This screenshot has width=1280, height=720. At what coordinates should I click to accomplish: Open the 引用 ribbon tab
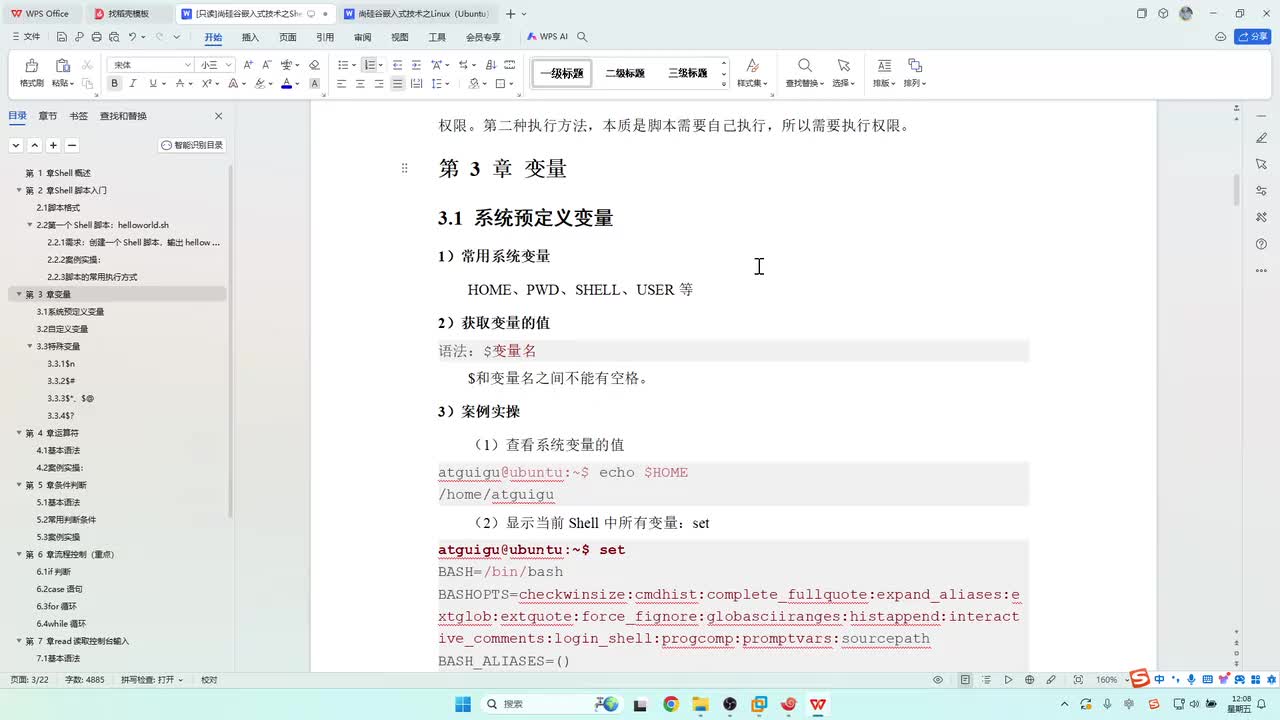[325, 37]
